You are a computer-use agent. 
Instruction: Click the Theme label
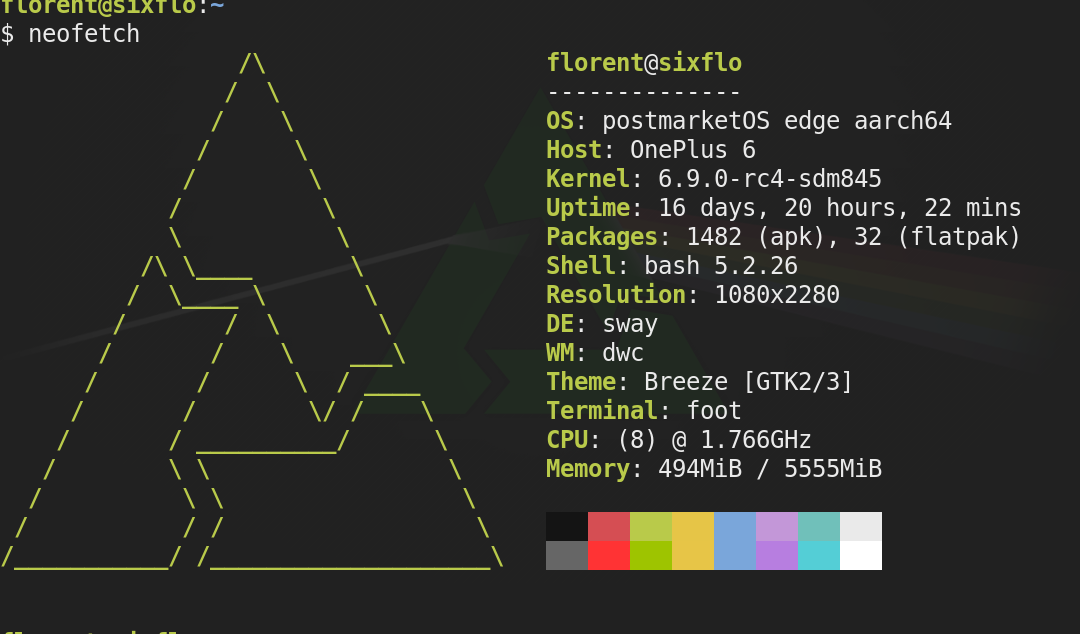point(581,381)
